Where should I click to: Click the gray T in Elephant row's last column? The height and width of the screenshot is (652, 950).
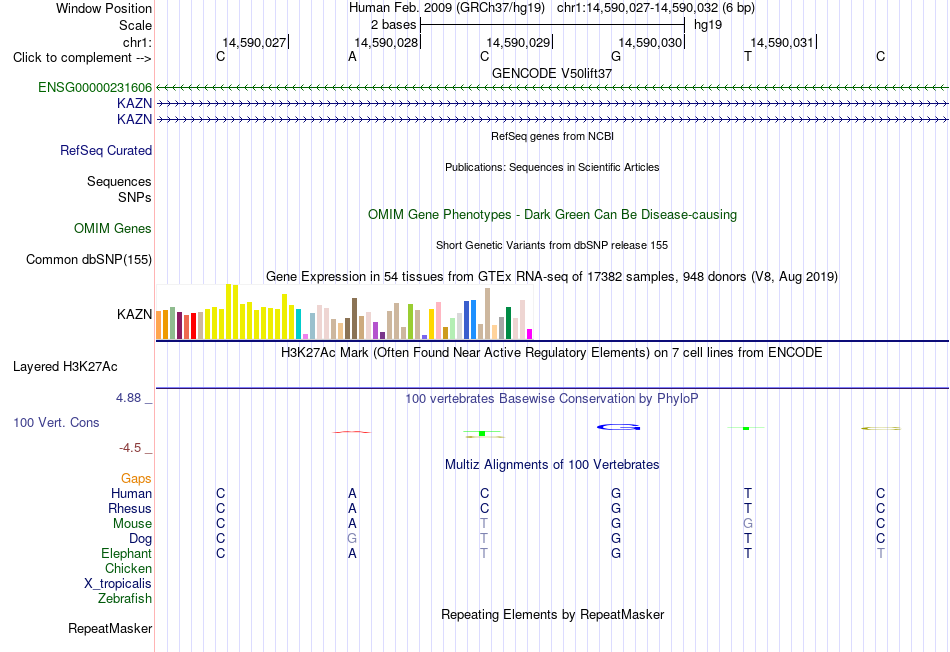pyautogui.click(x=880, y=553)
